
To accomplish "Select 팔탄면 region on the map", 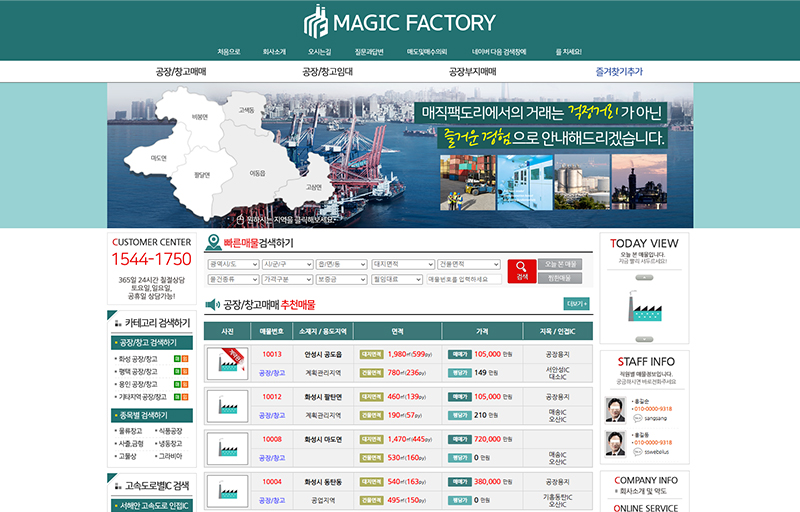I will (202, 175).
